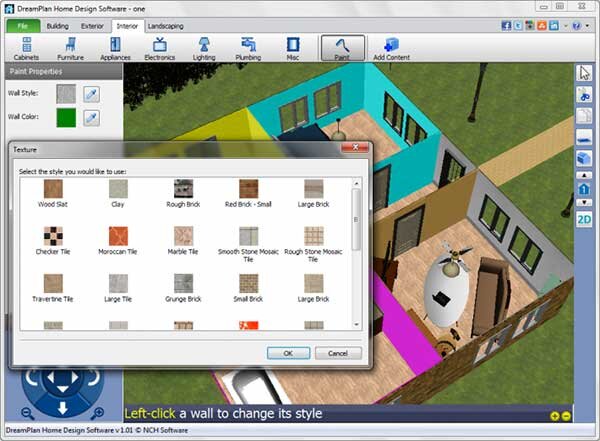Choose the Small Brick texture
This screenshot has width=600, height=441.
click(x=248, y=288)
